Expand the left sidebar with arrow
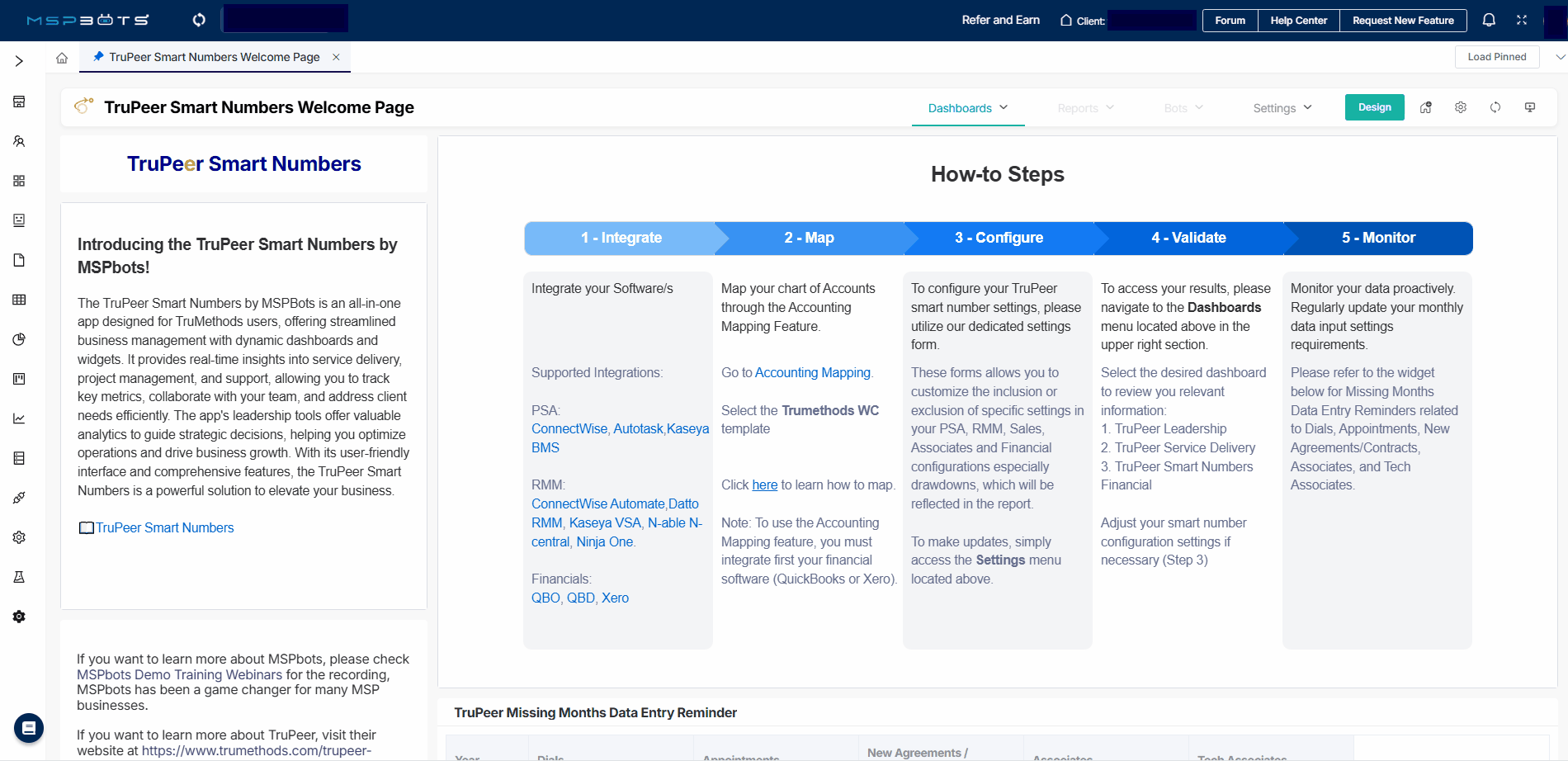The image size is (1568, 761). pos(19,61)
